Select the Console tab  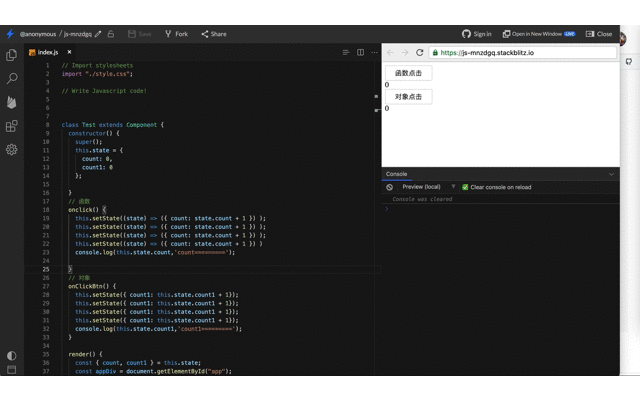click(396, 174)
